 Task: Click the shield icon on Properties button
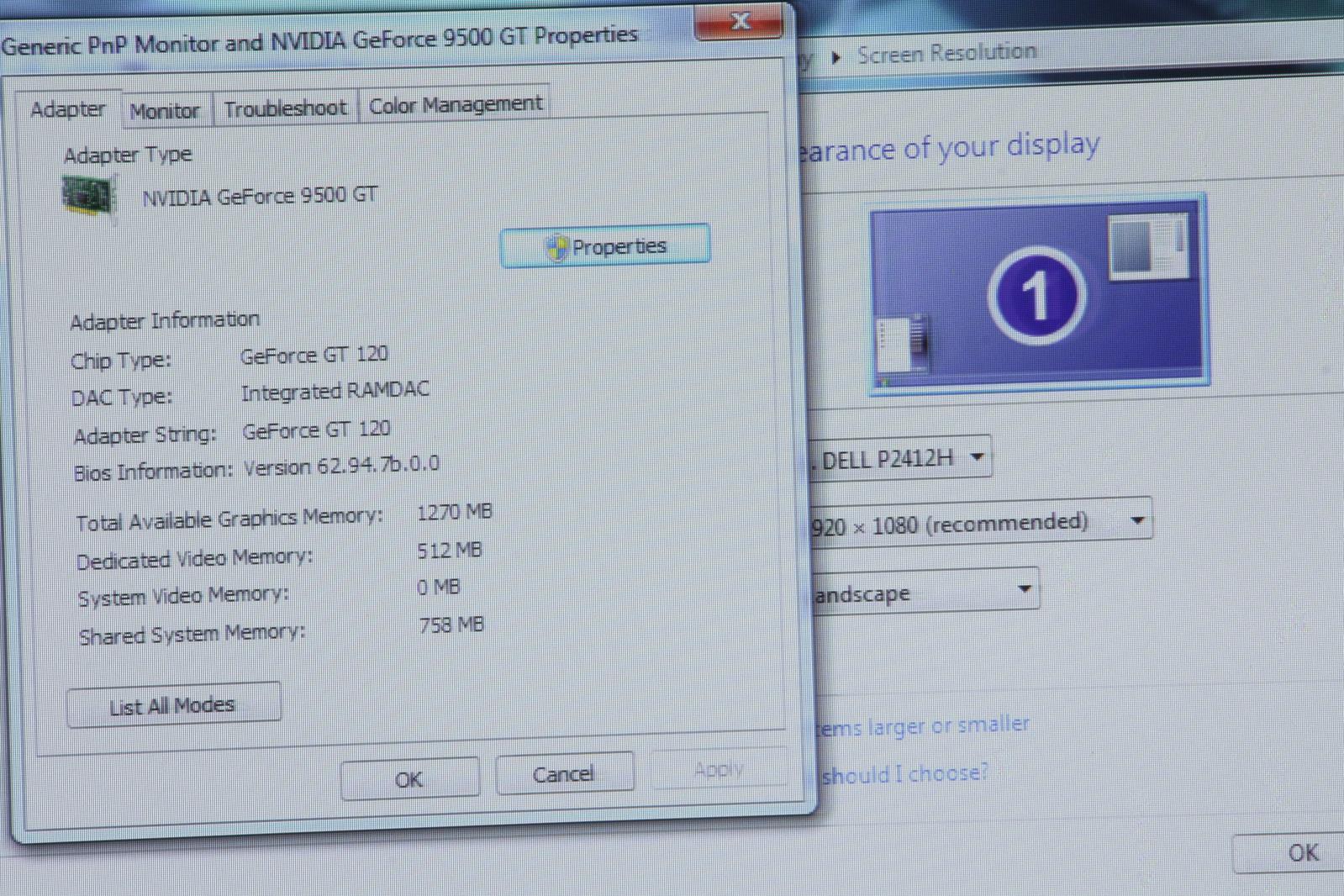pyautogui.click(x=556, y=248)
